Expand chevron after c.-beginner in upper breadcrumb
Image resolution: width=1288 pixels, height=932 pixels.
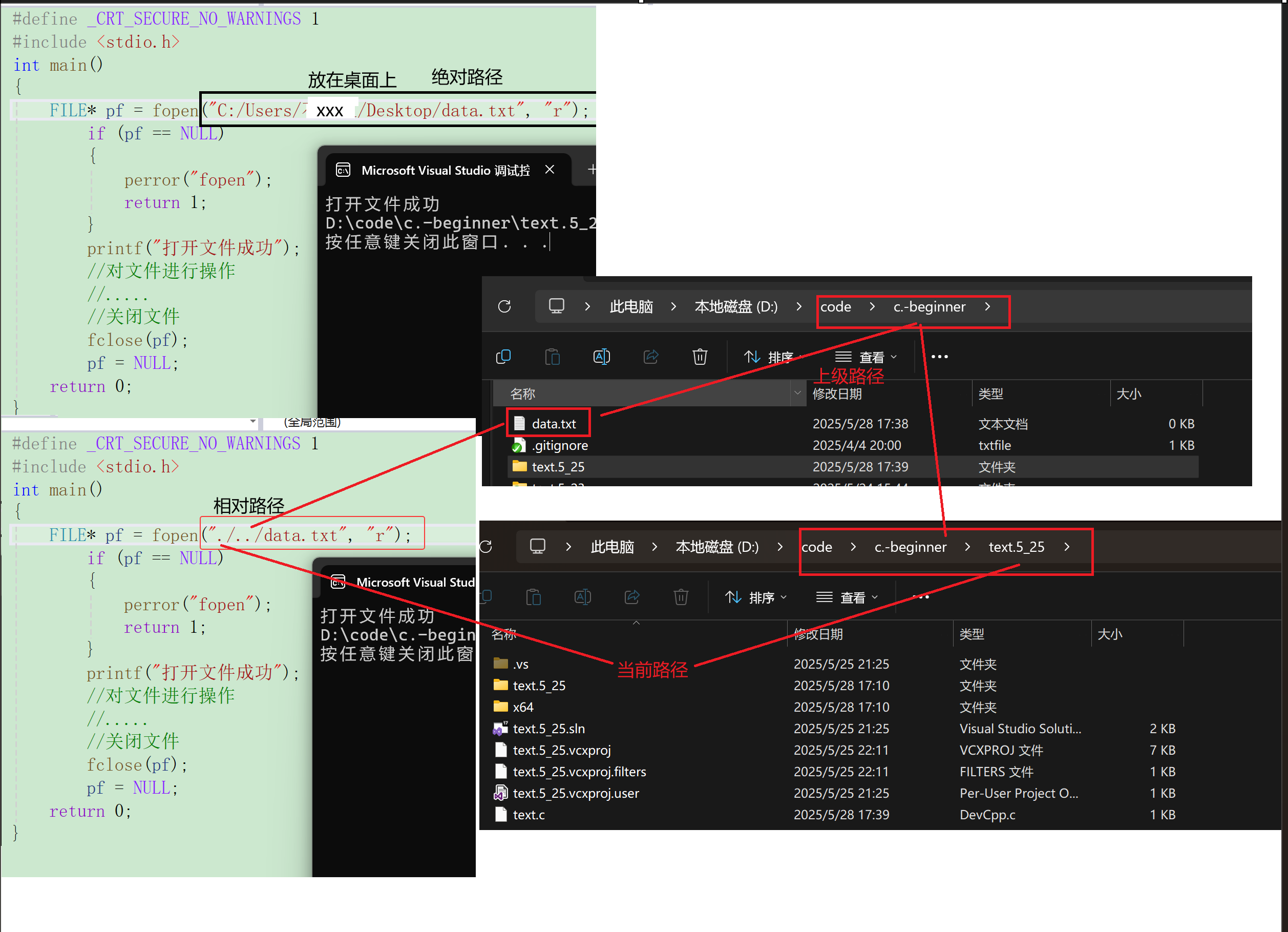[987, 307]
